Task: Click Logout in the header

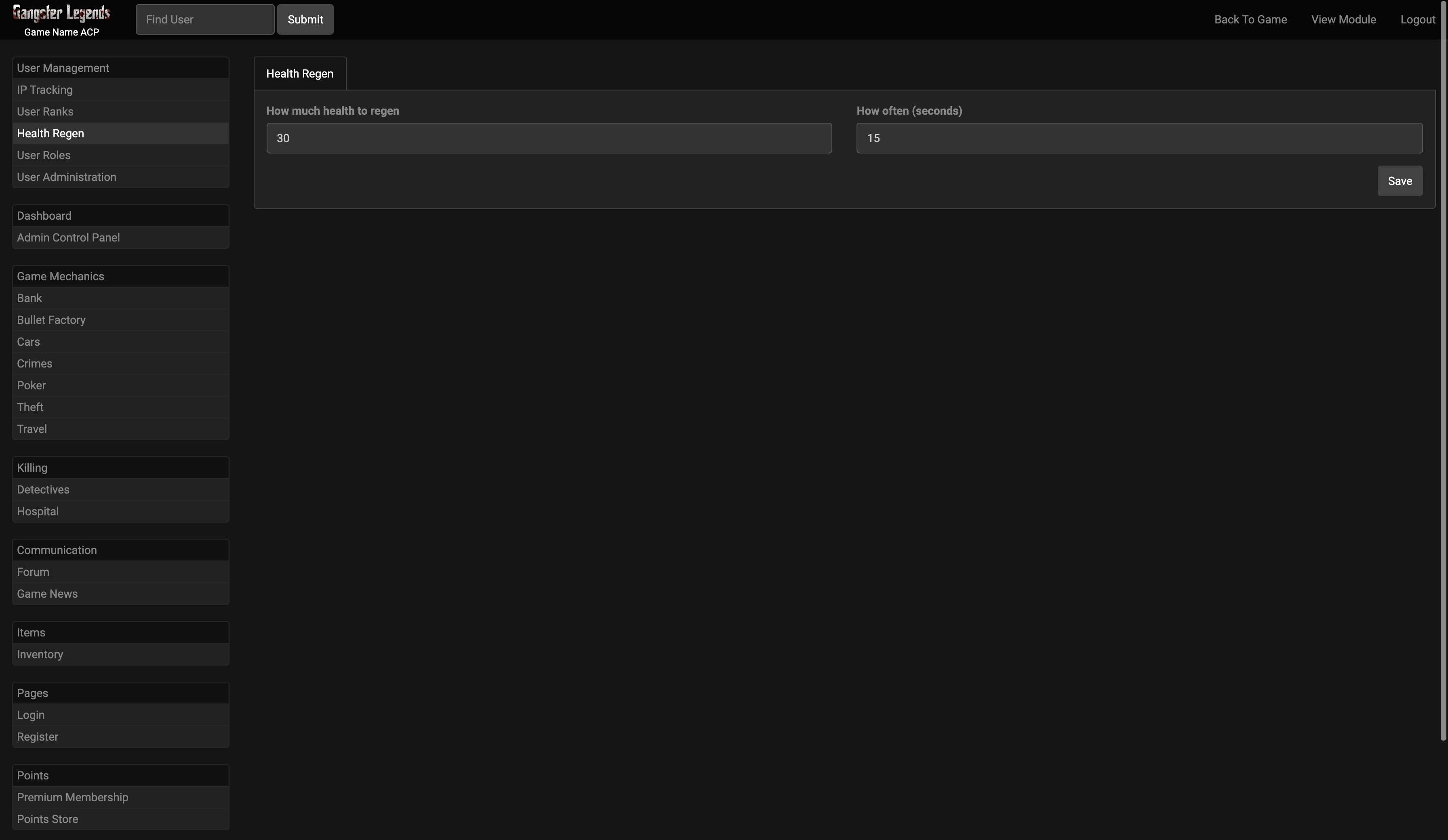Action: [1417, 19]
